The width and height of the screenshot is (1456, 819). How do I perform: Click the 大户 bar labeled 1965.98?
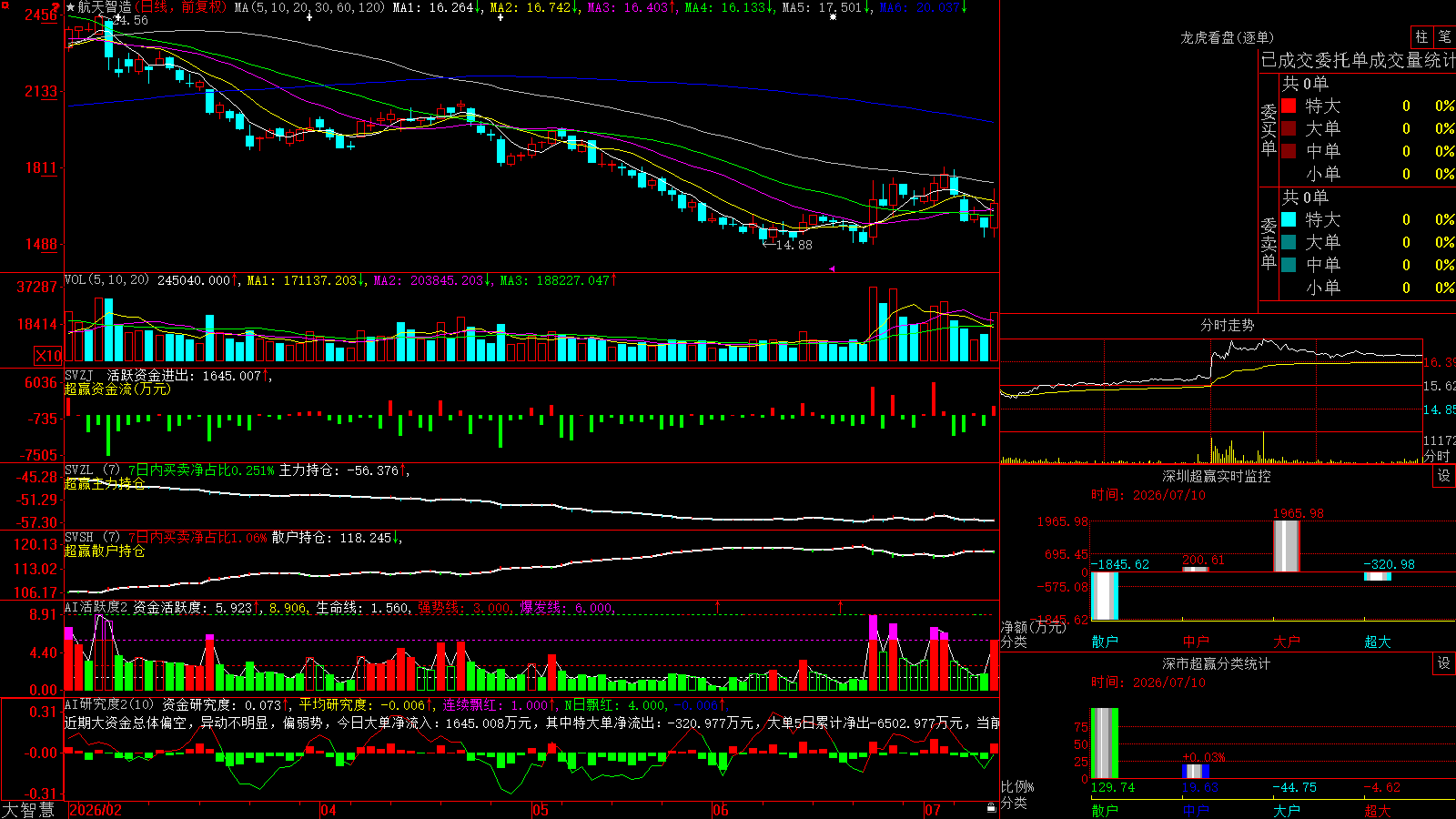(1287, 546)
